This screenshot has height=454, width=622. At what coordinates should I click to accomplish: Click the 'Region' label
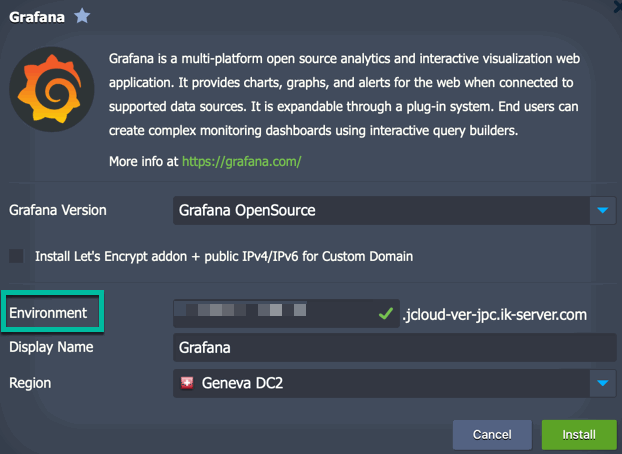click(x=30, y=383)
